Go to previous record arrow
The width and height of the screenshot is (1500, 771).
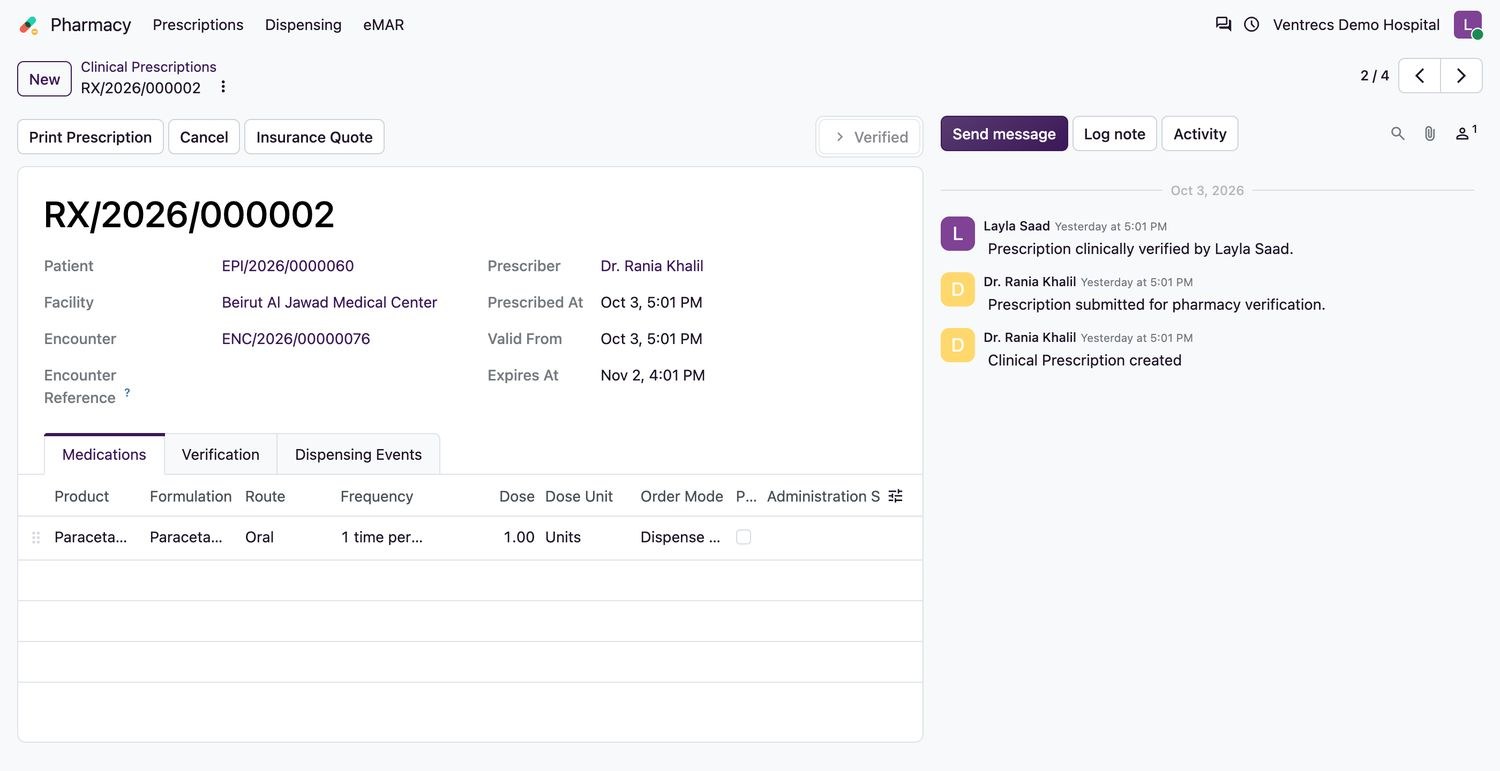1419,76
